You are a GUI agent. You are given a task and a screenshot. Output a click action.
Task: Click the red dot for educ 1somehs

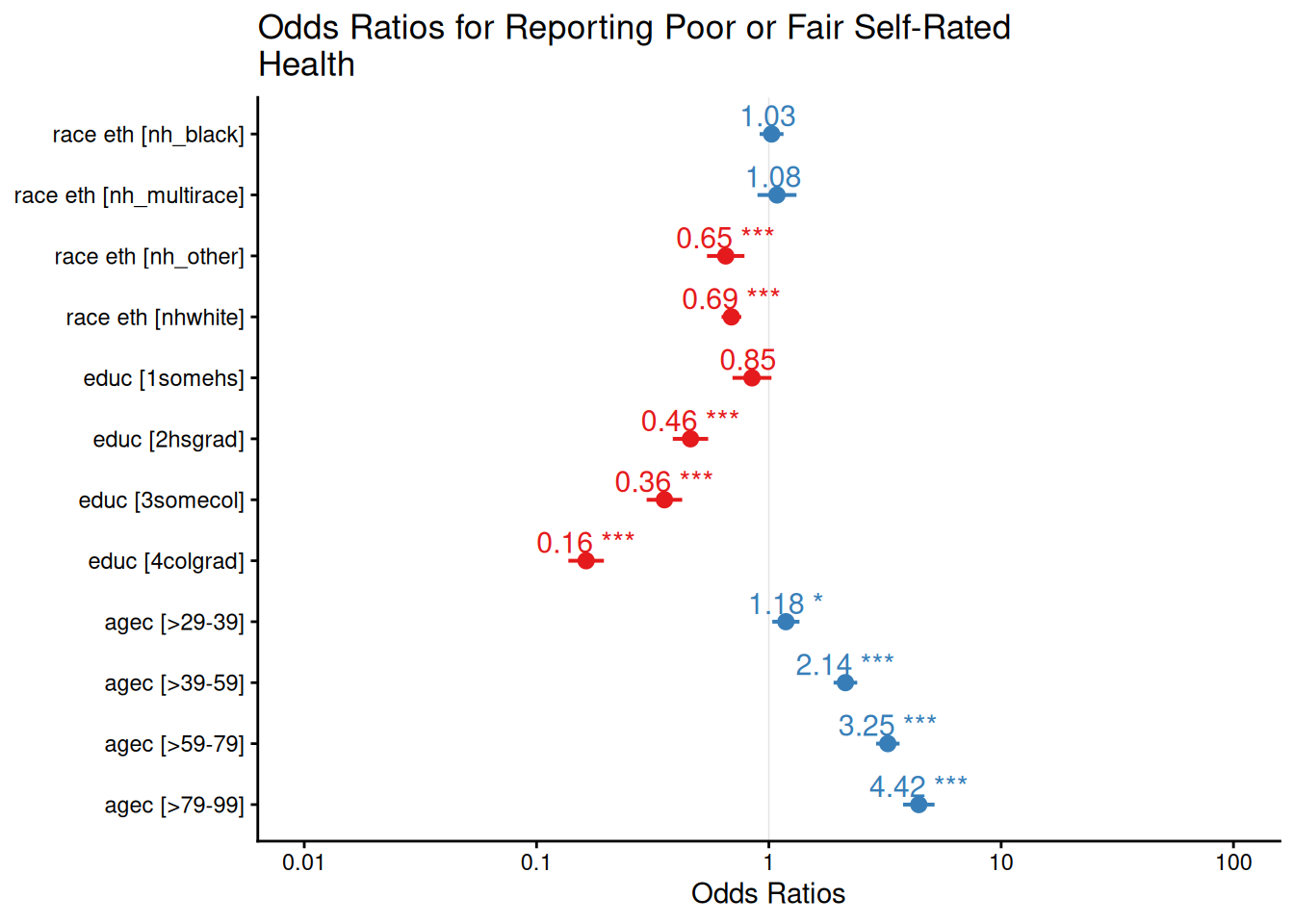(x=752, y=377)
